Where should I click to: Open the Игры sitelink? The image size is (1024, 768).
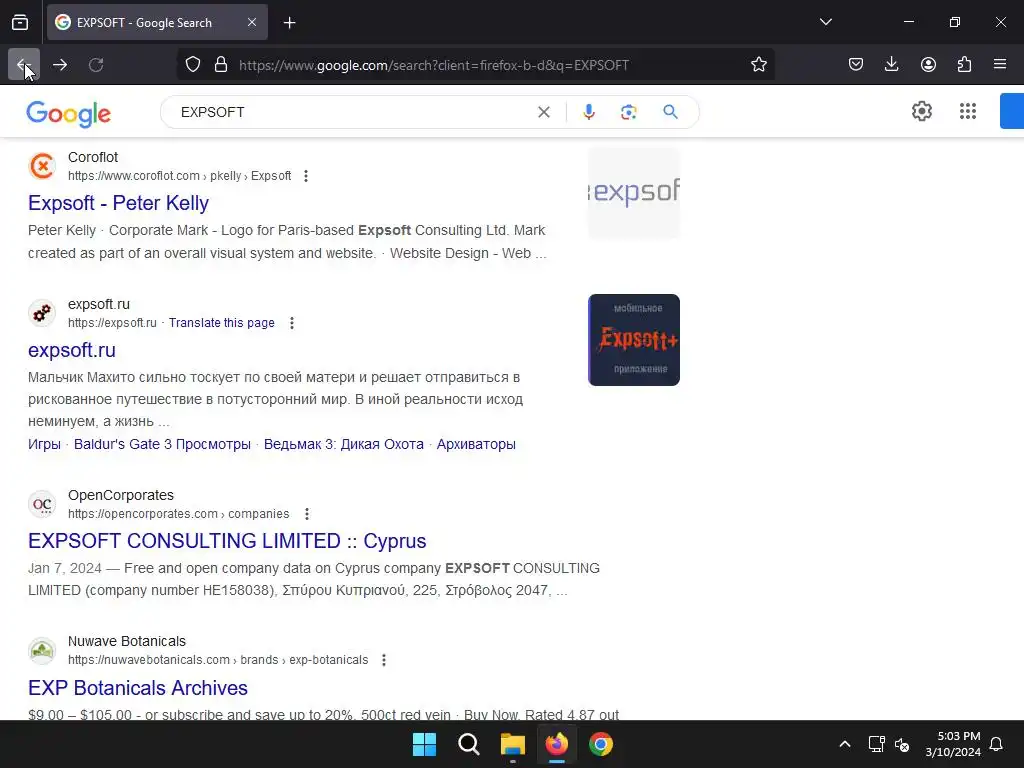(x=44, y=444)
